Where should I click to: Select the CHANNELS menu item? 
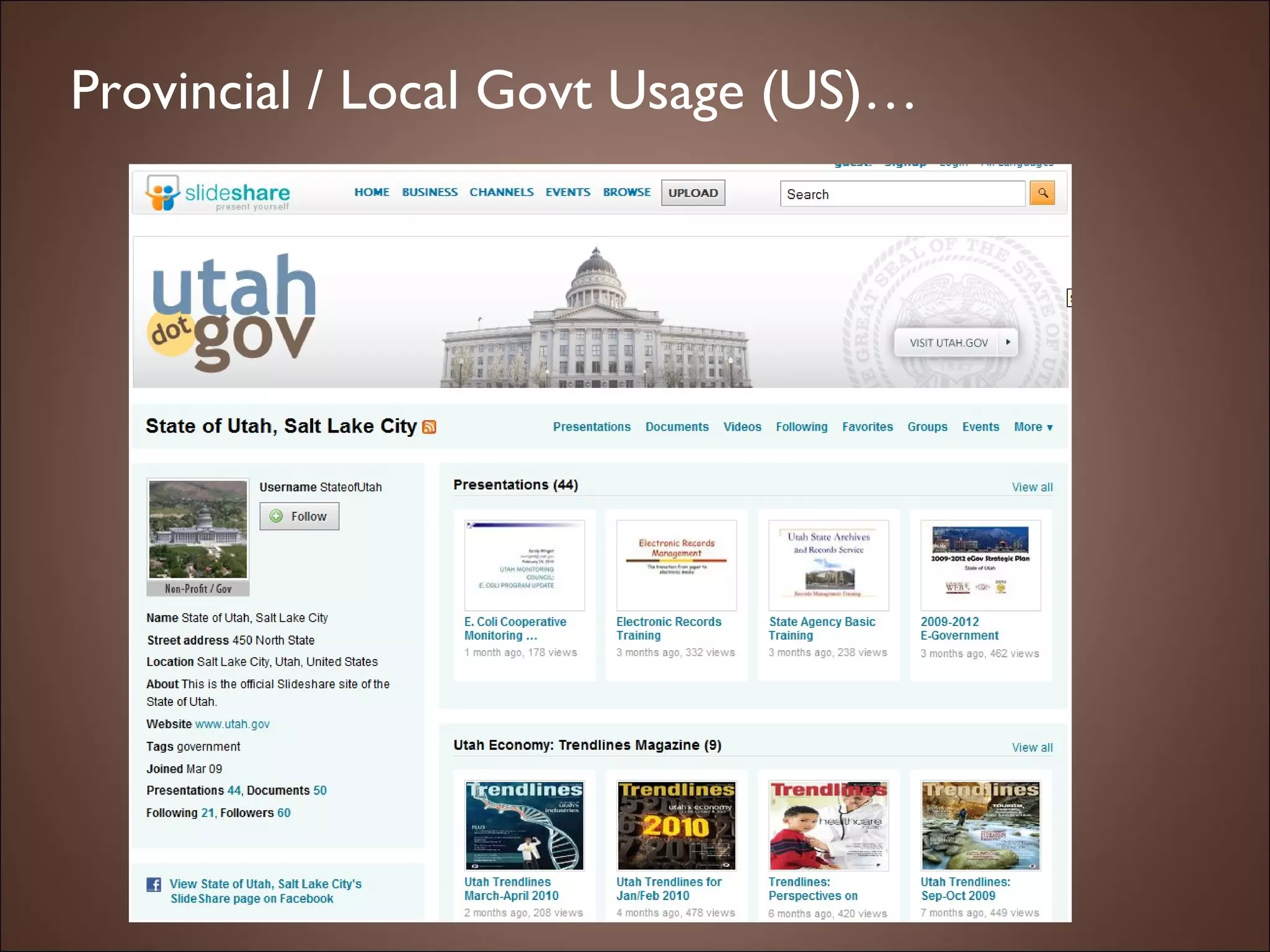point(501,193)
